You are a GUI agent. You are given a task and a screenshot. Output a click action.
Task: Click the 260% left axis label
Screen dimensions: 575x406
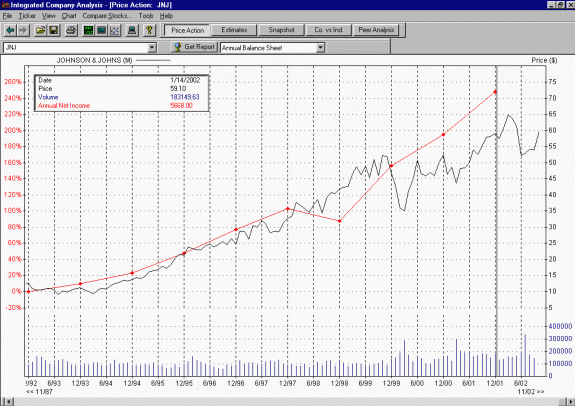(13, 82)
